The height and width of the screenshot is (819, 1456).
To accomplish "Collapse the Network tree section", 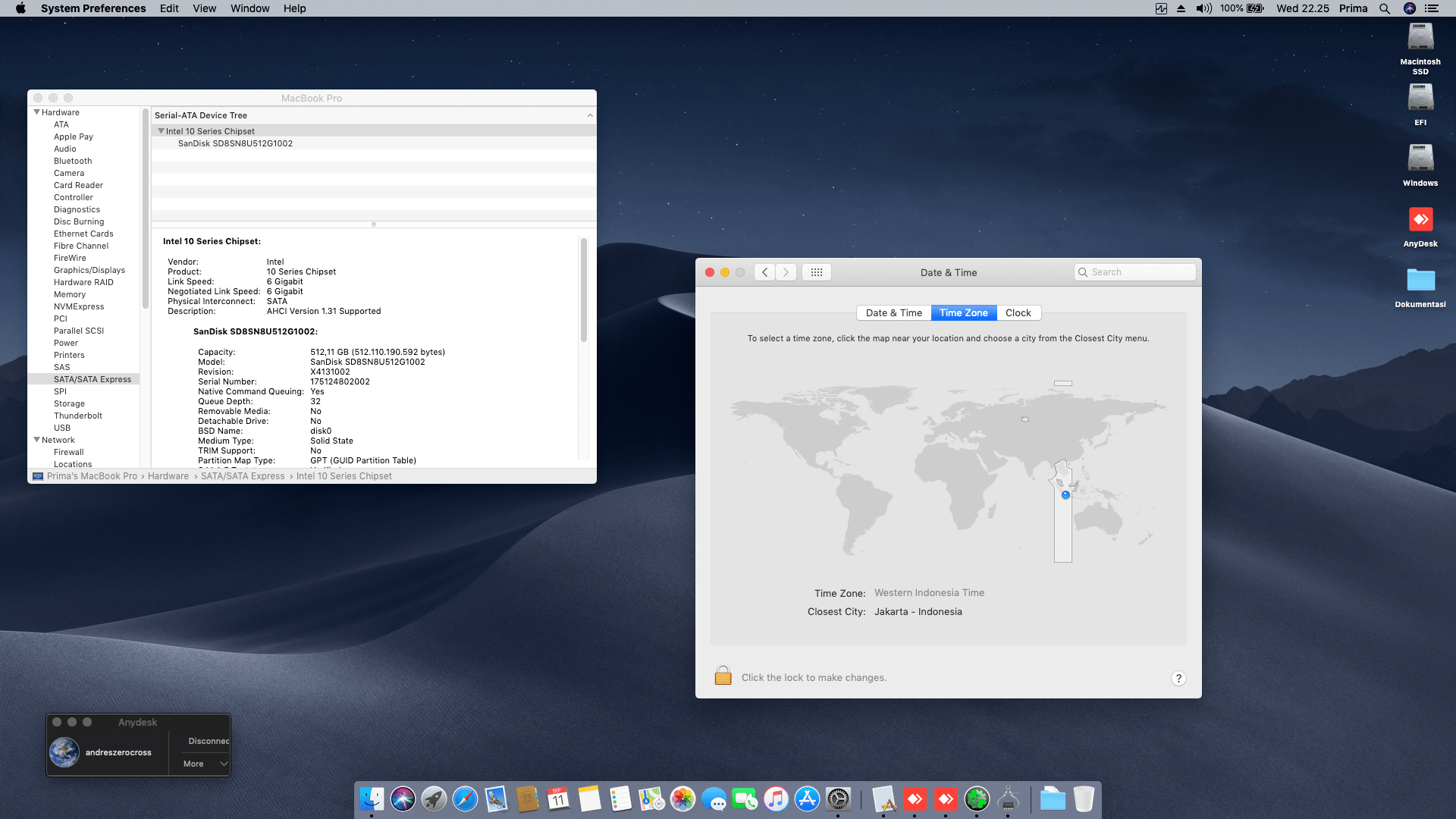I will pos(36,440).
